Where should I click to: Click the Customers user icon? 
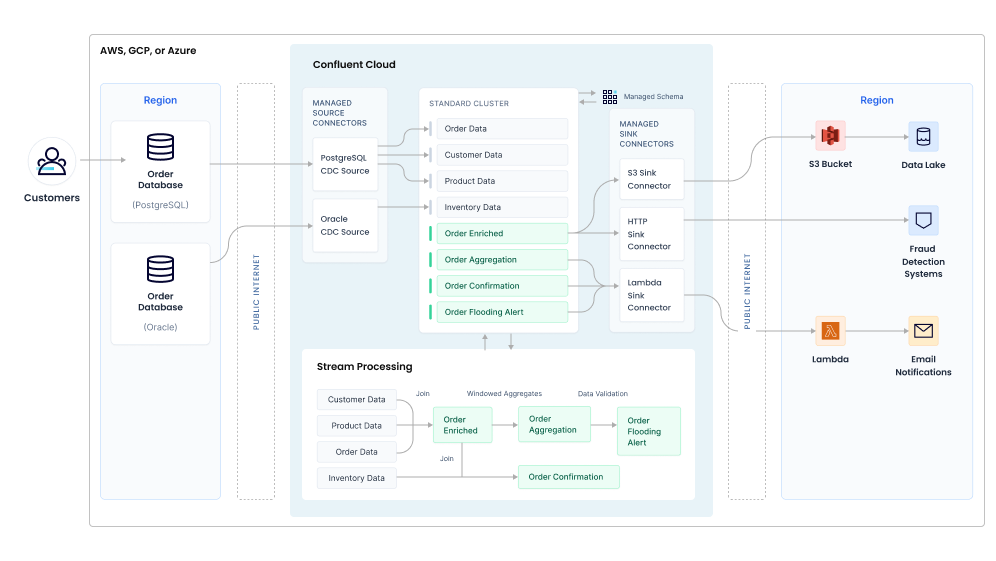(x=51, y=161)
